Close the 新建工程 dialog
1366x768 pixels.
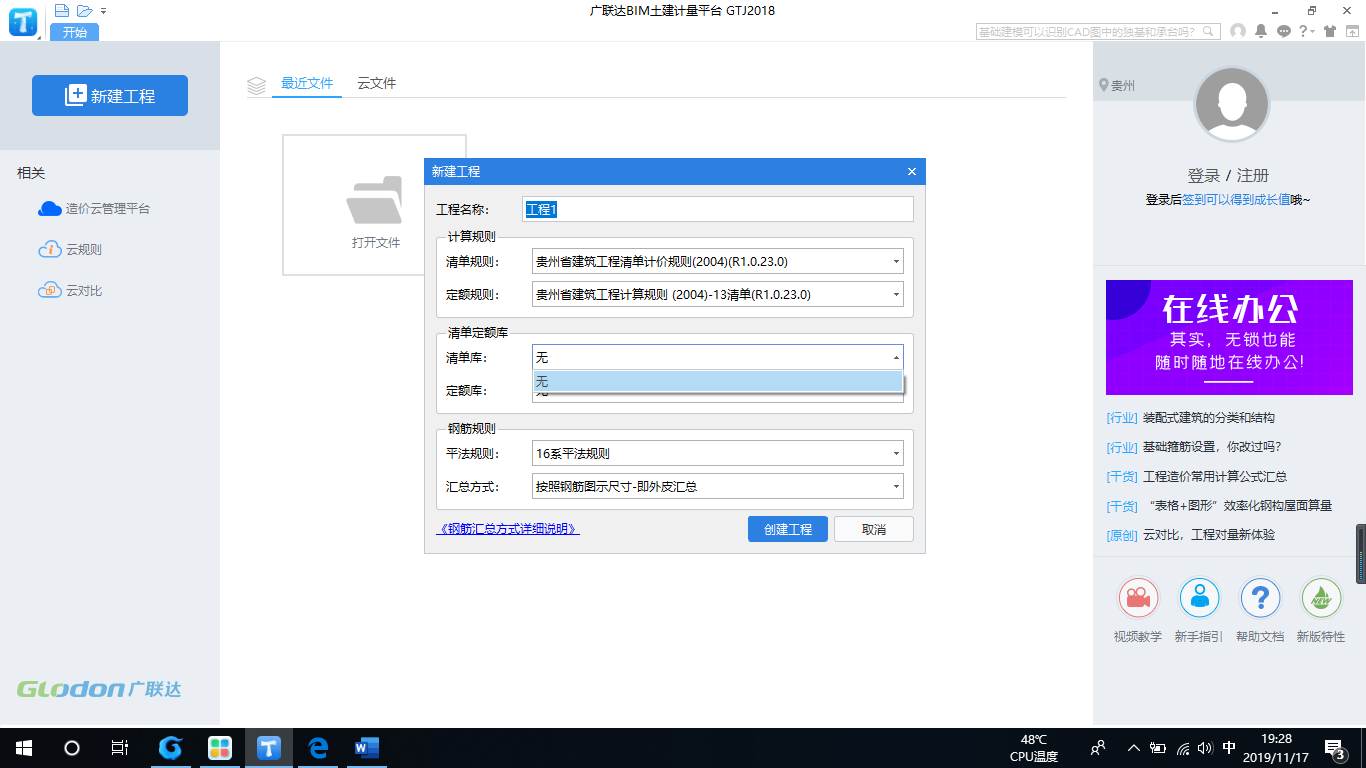(x=911, y=172)
